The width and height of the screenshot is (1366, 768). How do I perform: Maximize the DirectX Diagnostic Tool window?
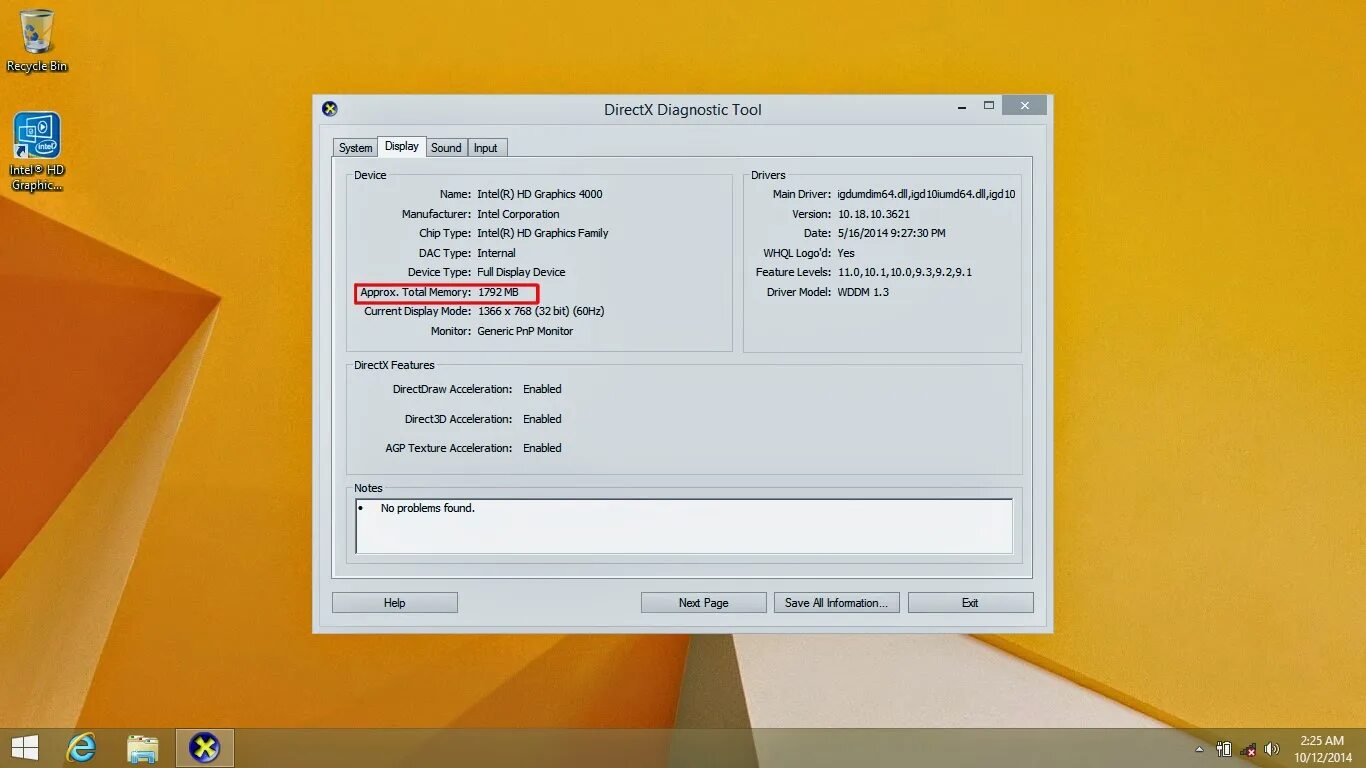coord(988,105)
